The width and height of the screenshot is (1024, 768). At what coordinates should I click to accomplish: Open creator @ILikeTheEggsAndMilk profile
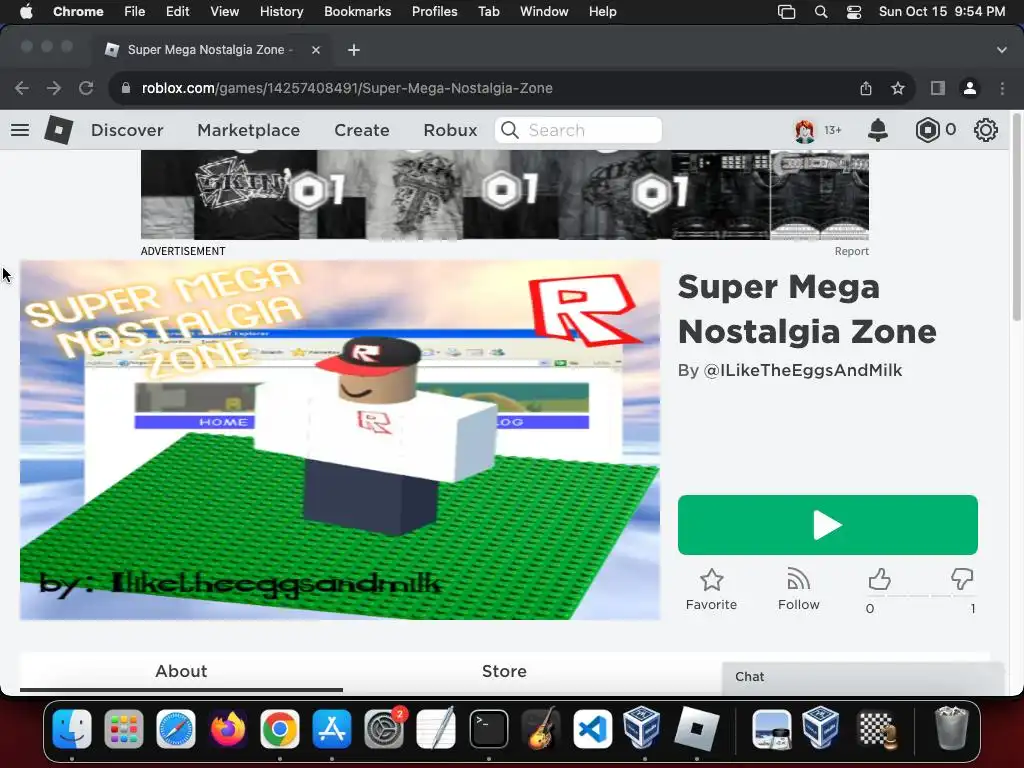(x=803, y=370)
